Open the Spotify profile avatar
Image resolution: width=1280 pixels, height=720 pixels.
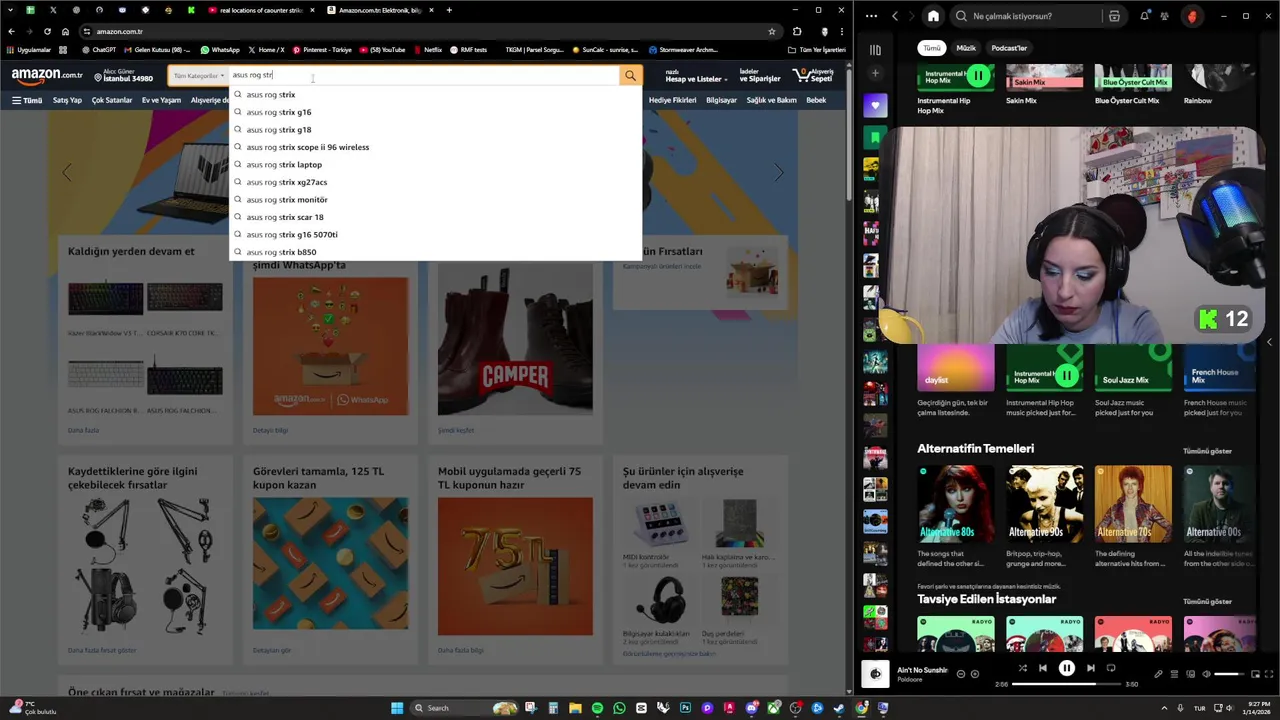(x=1191, y=16)
